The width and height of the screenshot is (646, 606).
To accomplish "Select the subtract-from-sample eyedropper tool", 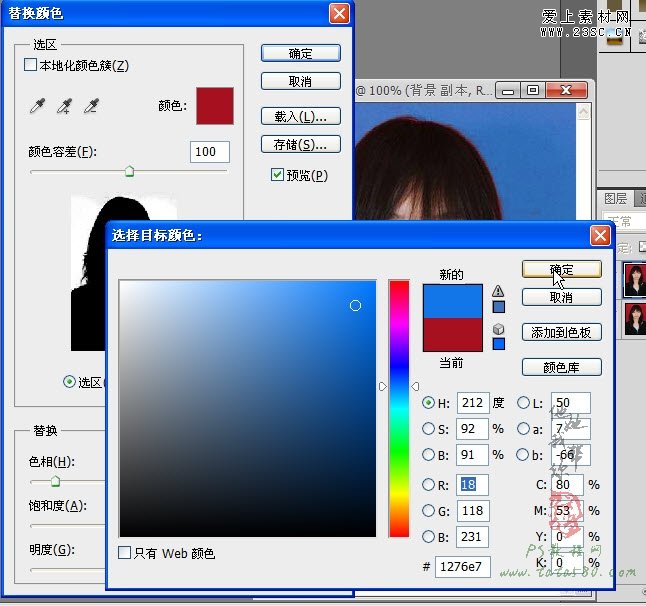I will pyautogui.click(x=91, y=105).
